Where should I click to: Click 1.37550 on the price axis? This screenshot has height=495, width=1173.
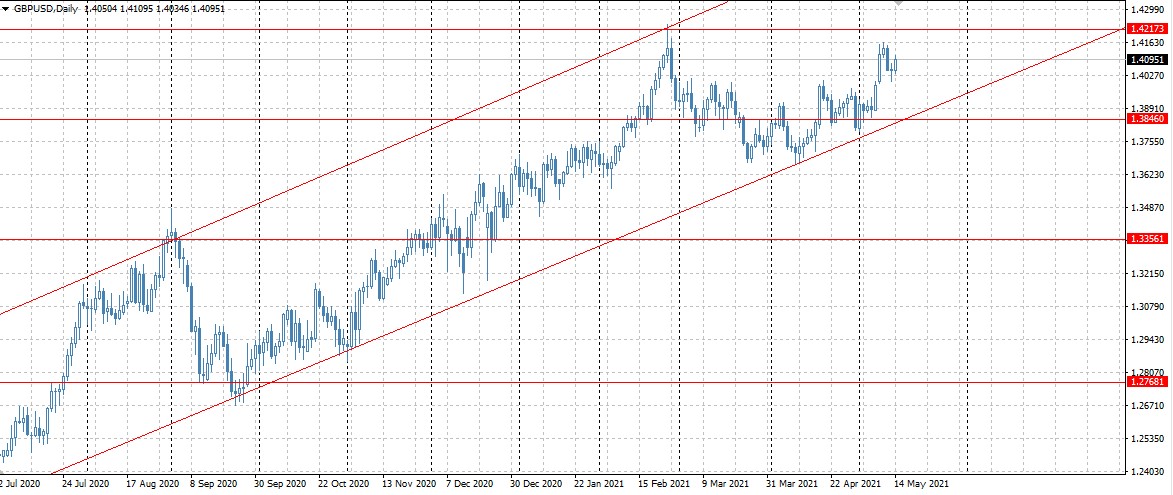click(1148, 141)
